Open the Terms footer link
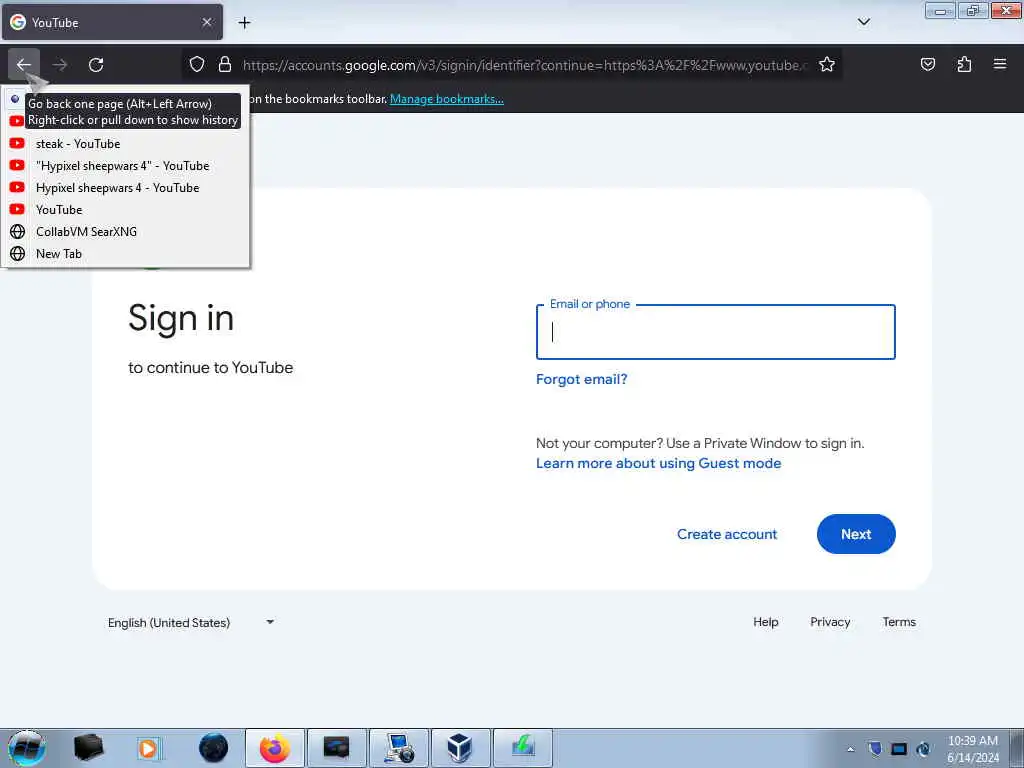The width and height of the screenshot is (1024, 768). (899, 622)
